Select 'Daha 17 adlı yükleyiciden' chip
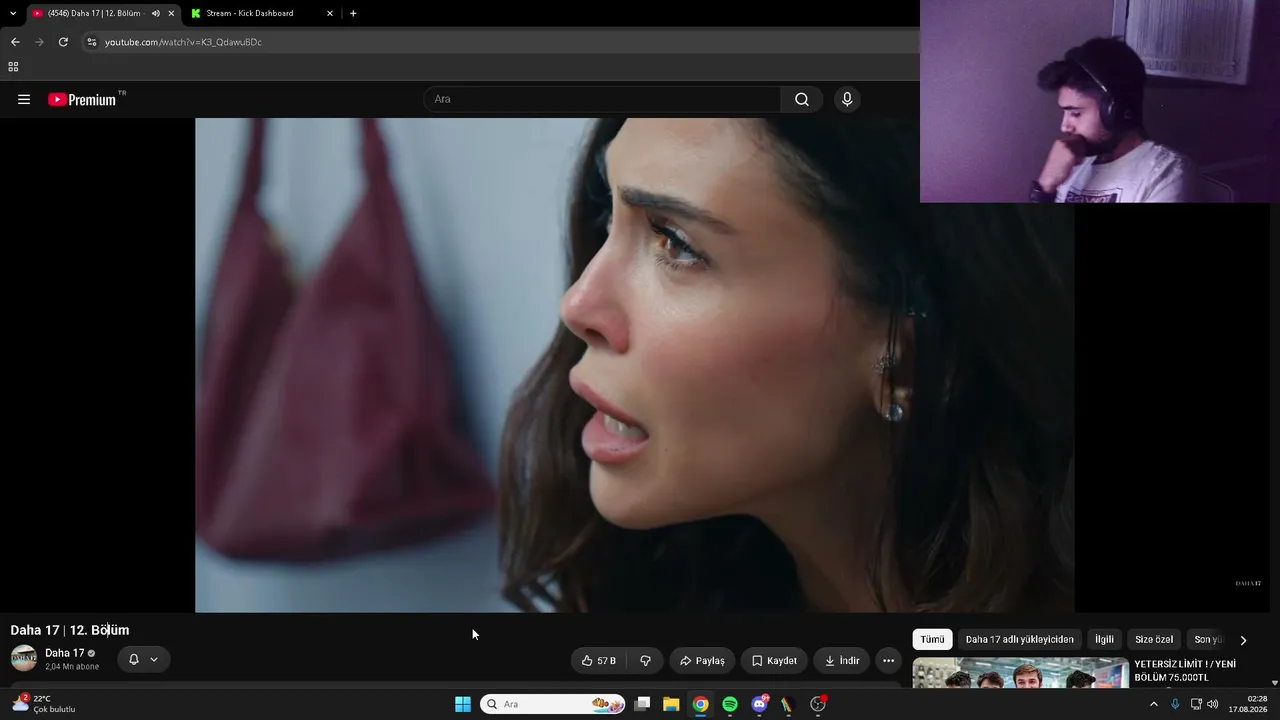 pos(1020,639)
